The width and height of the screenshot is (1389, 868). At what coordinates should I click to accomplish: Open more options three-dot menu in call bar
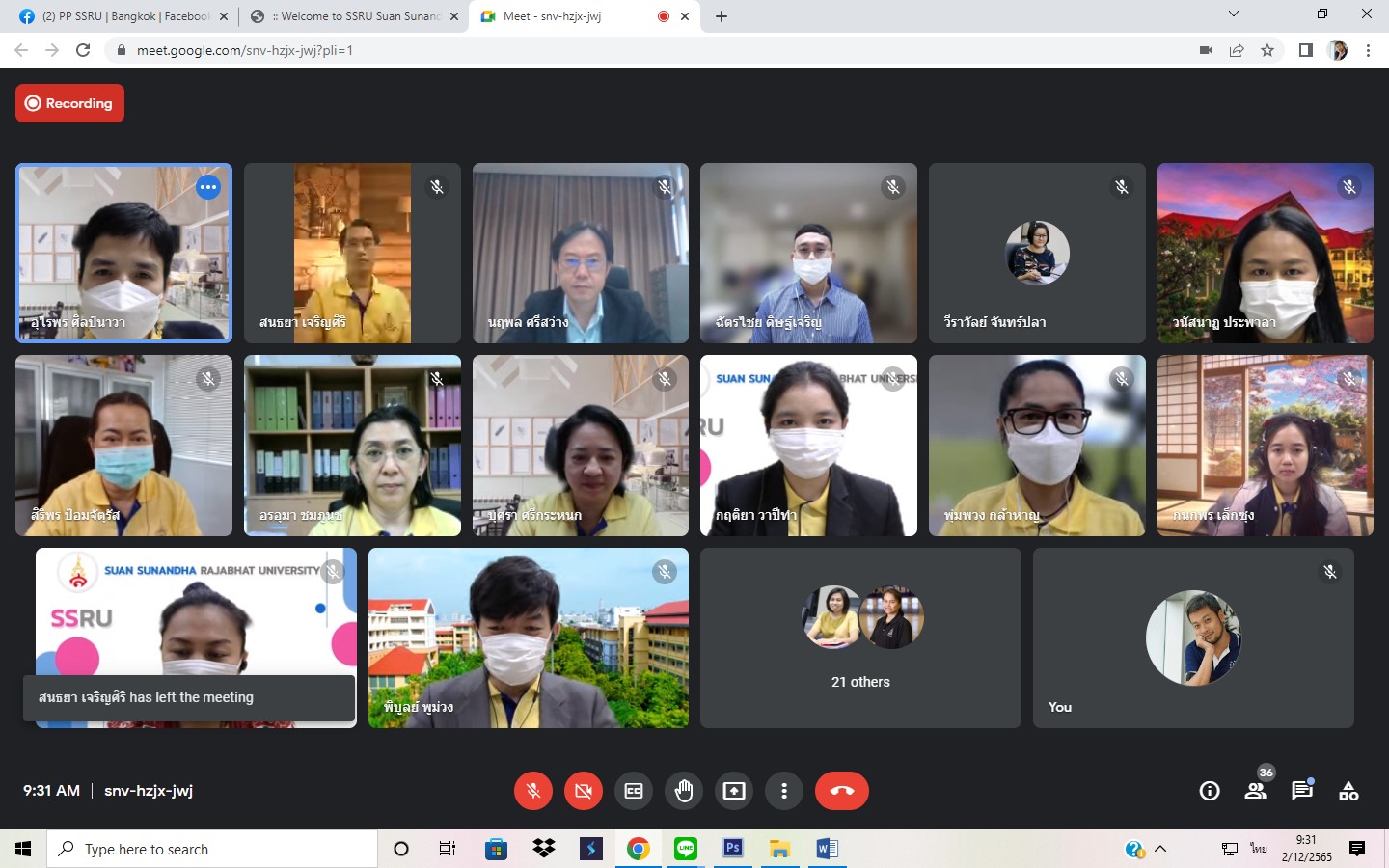[784, 791]
